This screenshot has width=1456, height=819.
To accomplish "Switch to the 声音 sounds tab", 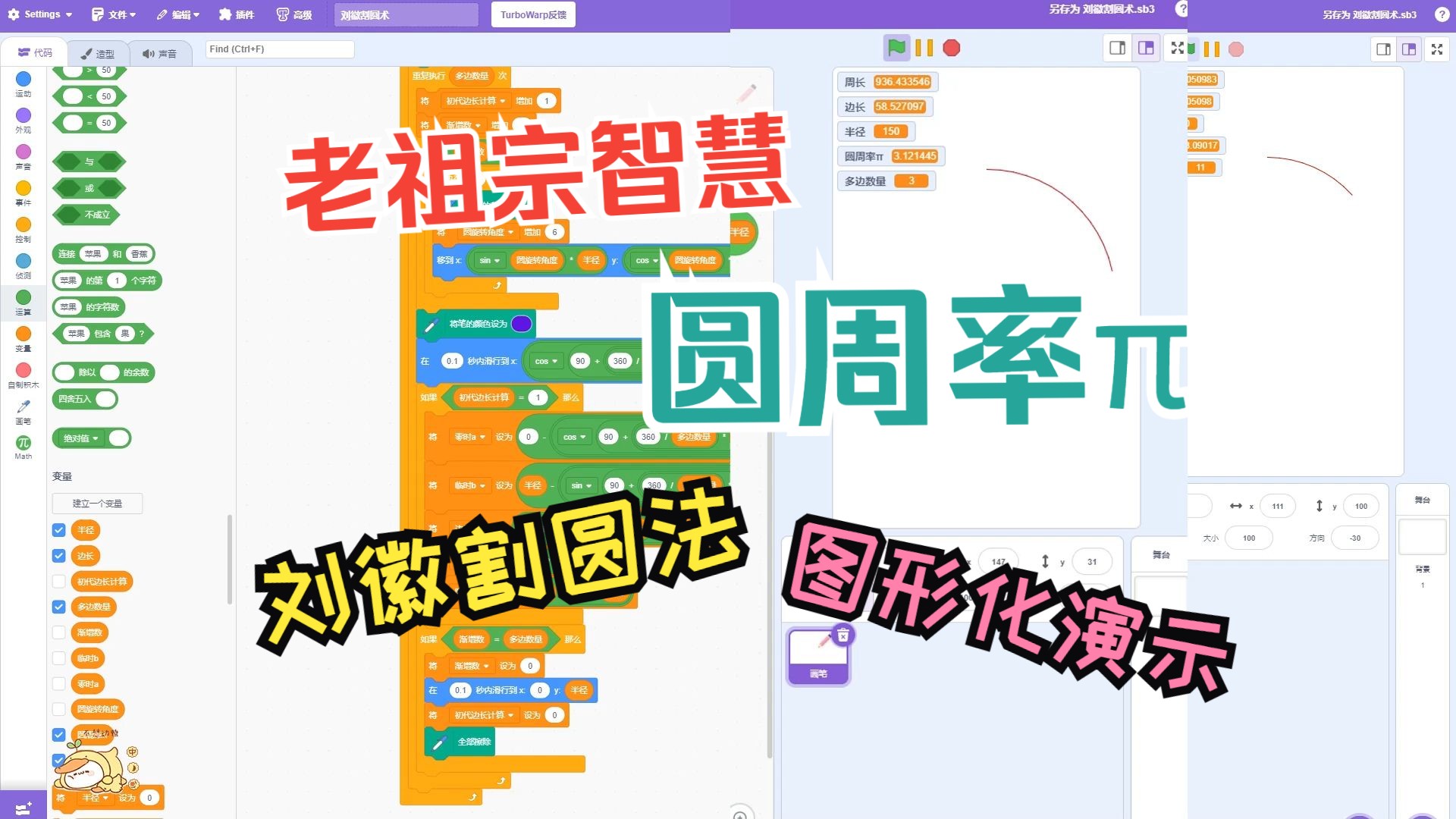I will pyautogui.click(x=159, y=53).
